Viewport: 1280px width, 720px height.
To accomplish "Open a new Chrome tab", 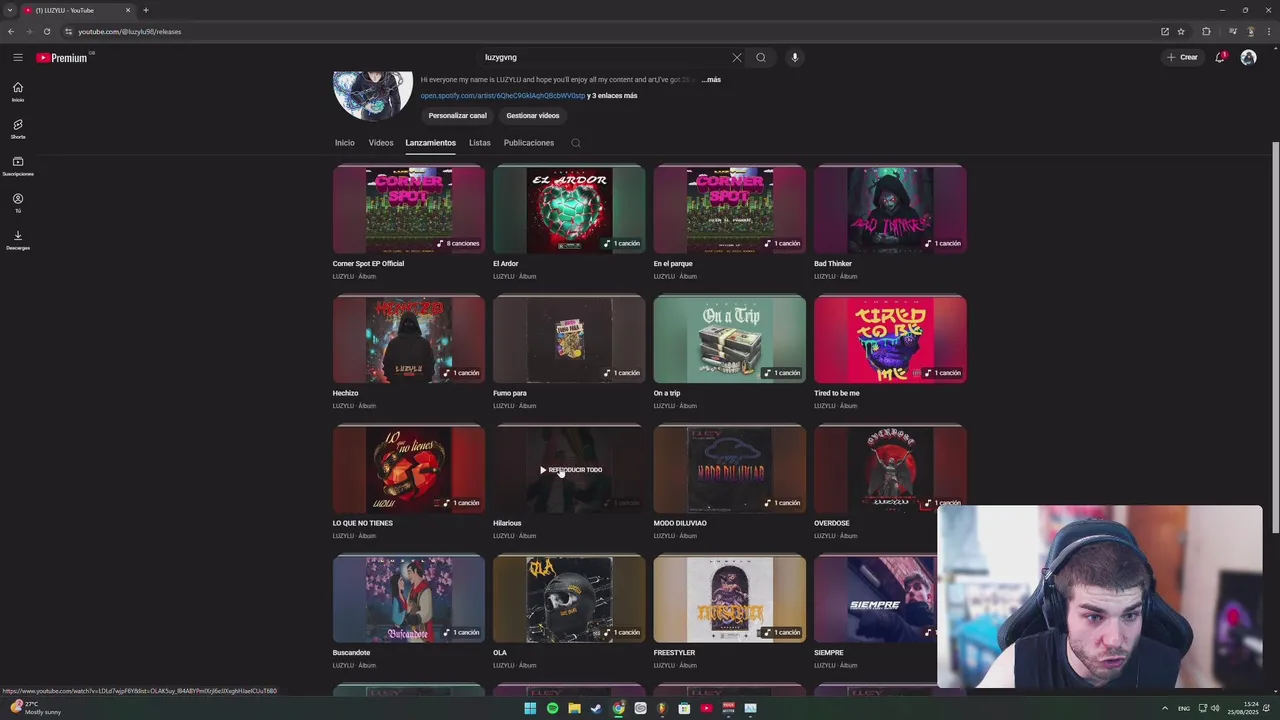I will click(145, 10).
